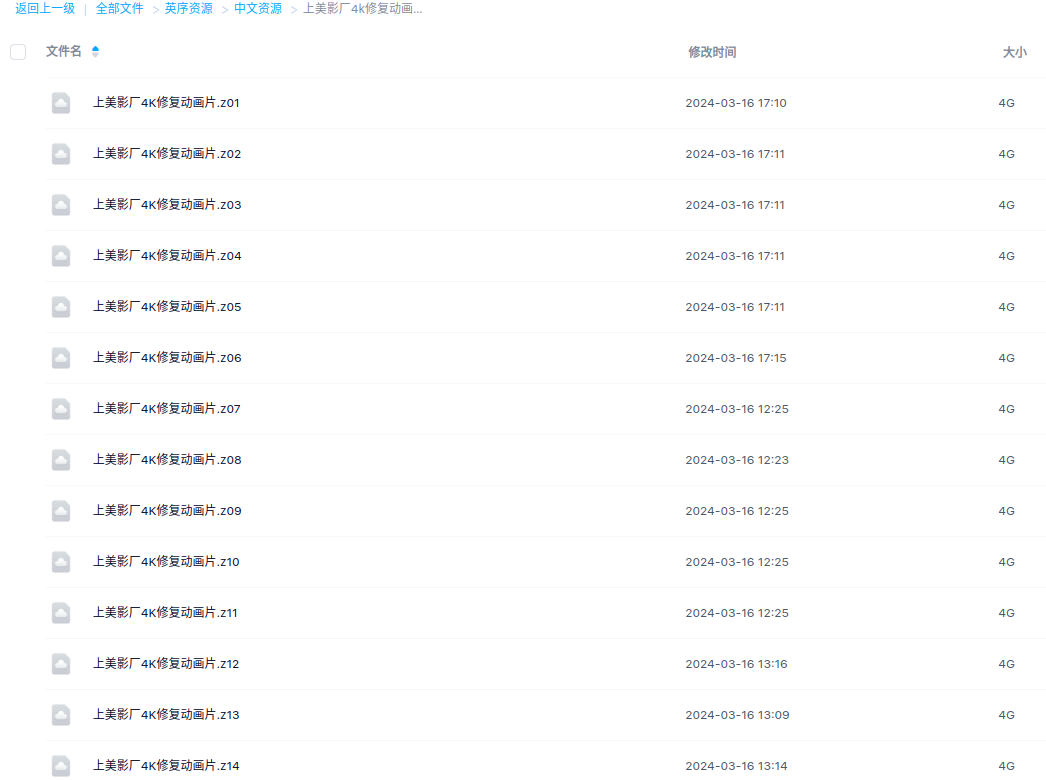Click file icon for 上美影厂4K修复动画片.z03
The width and height of the screenshot is (1046, 780).
click(61, 205)
